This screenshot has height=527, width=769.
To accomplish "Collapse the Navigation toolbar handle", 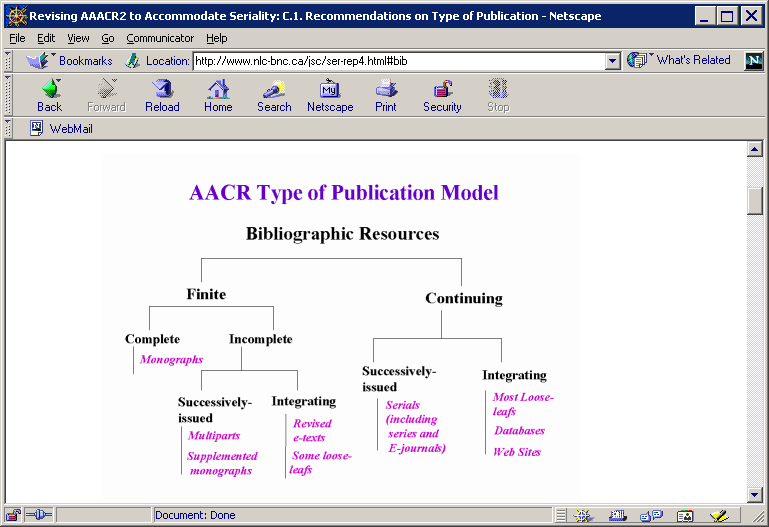I will click(8, 95).
